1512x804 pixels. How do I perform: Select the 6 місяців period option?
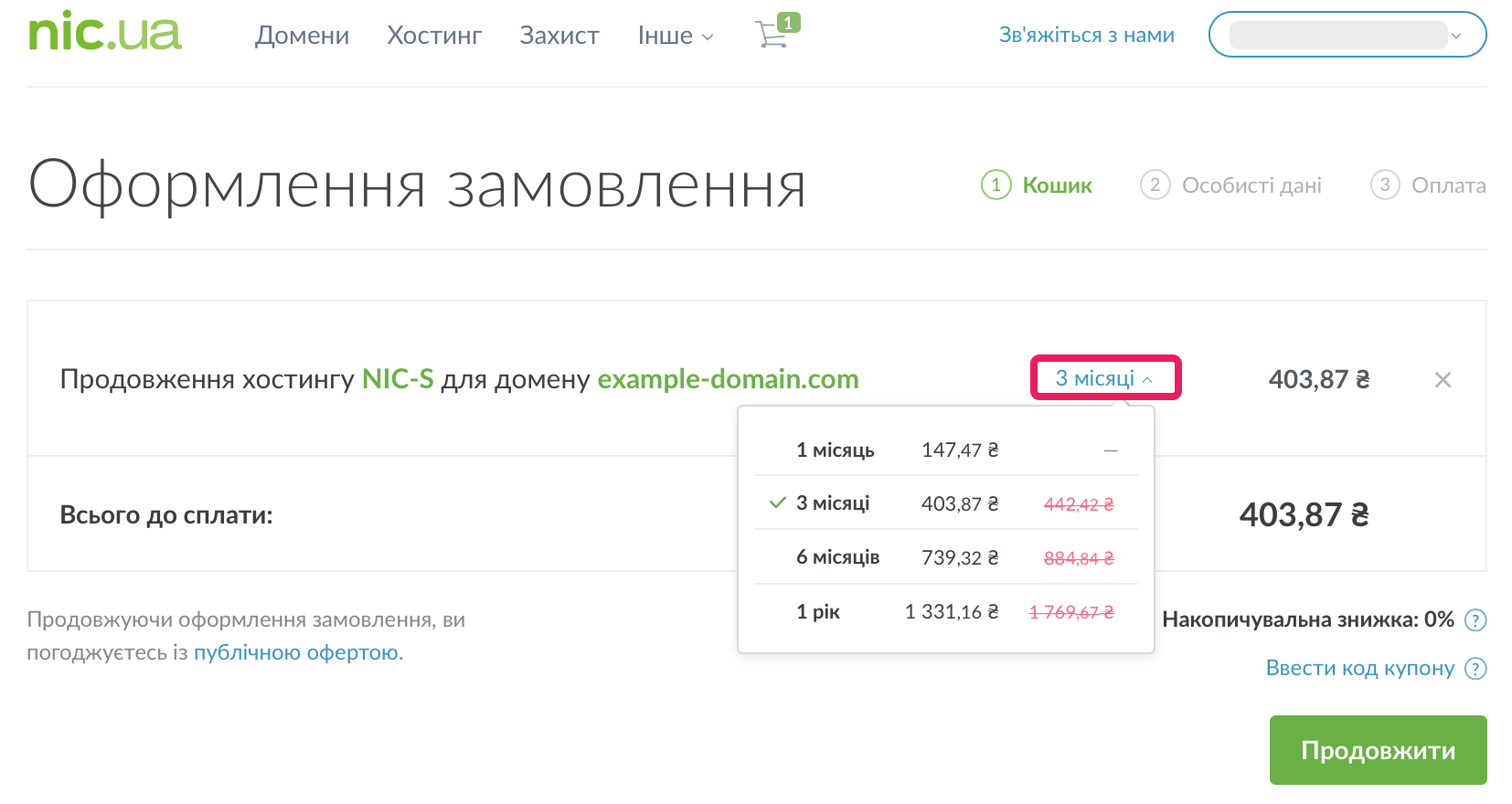[x=946, y=557]
